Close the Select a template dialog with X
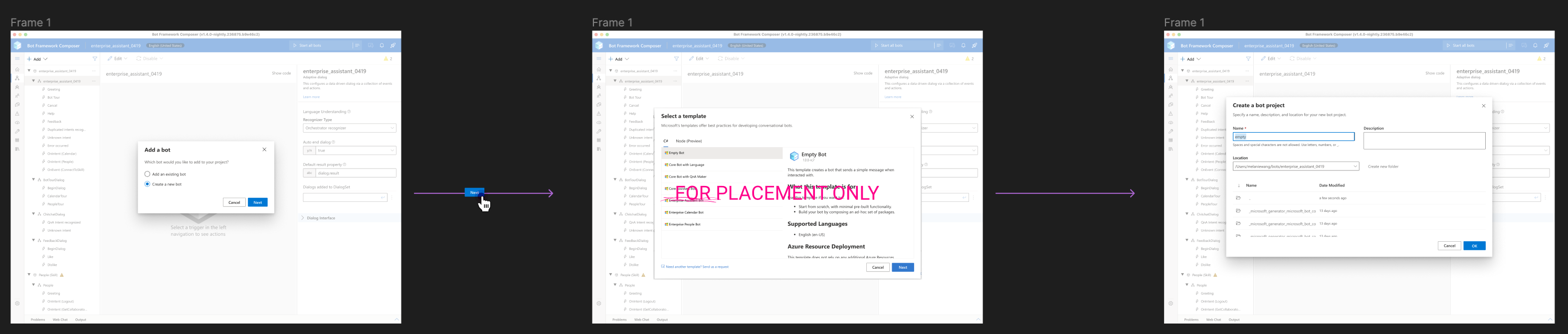This screenshot has height=334, width=1568. click(912, 116)
